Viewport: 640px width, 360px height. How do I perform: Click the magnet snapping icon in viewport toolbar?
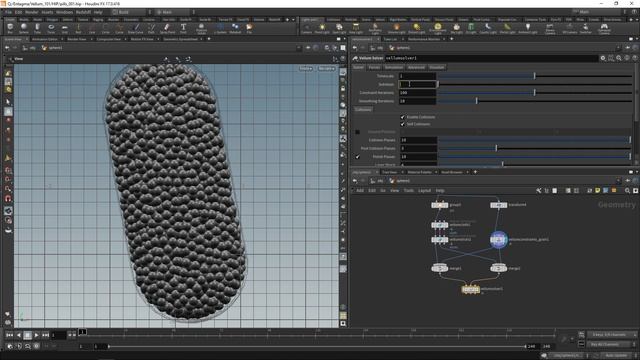[8, 199]
